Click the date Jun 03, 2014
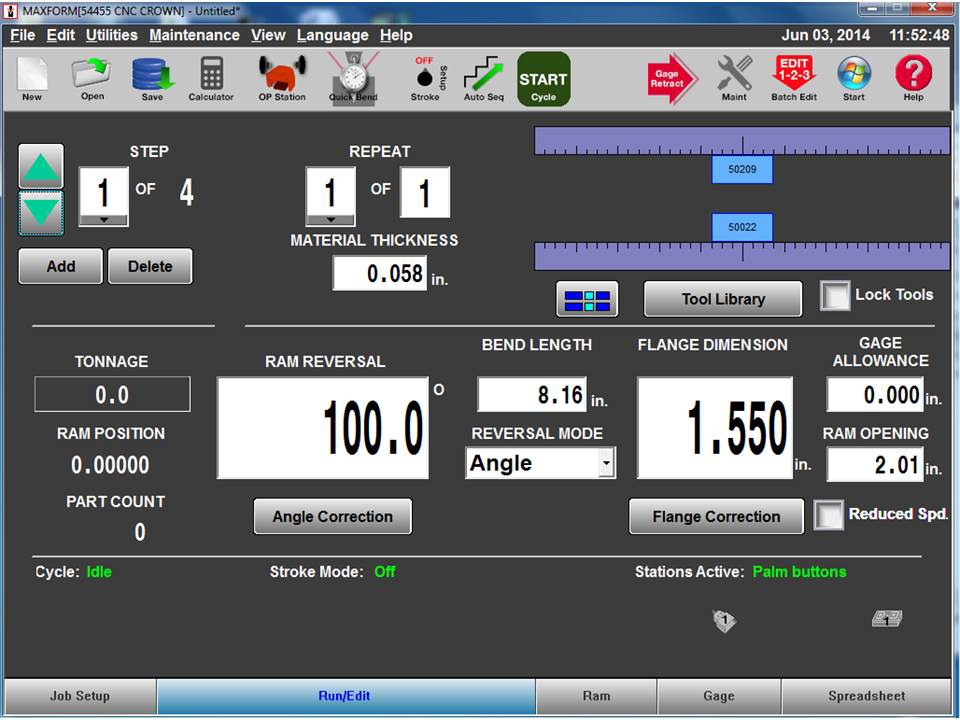 [825, 35]
